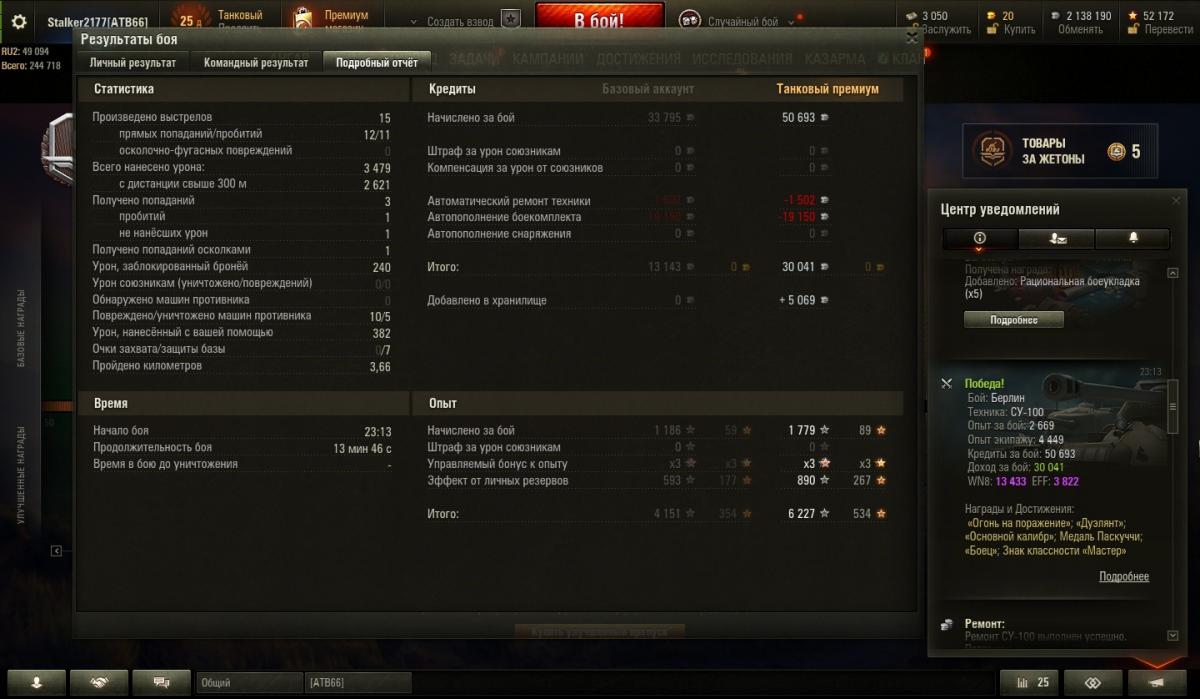The height and width of the screenshot is (699, 1200).
Task: Click the Подробнее link under victory message
Action: pos(1124,577)
